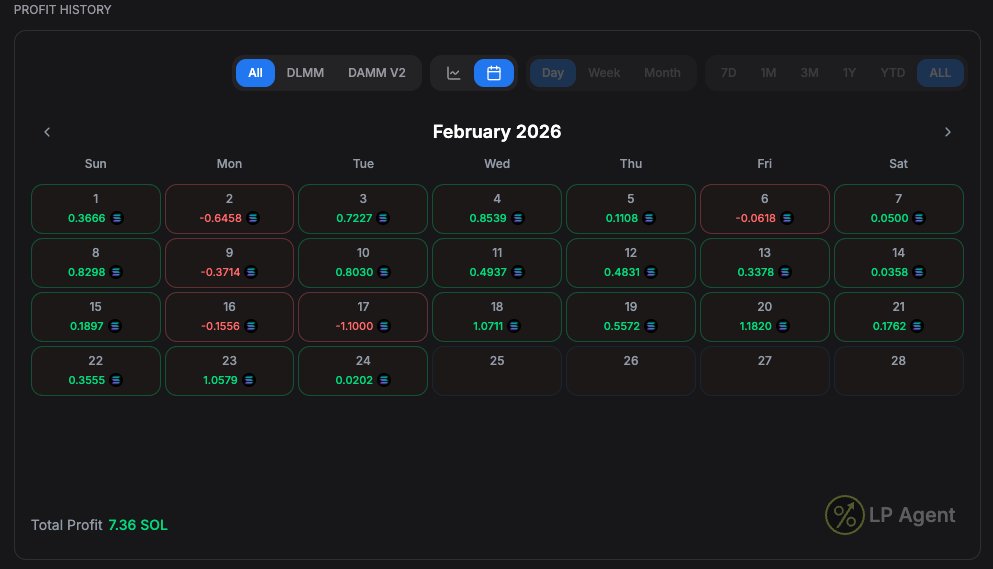
Task: Choose the Week interval
Action: tap(604, 73)
